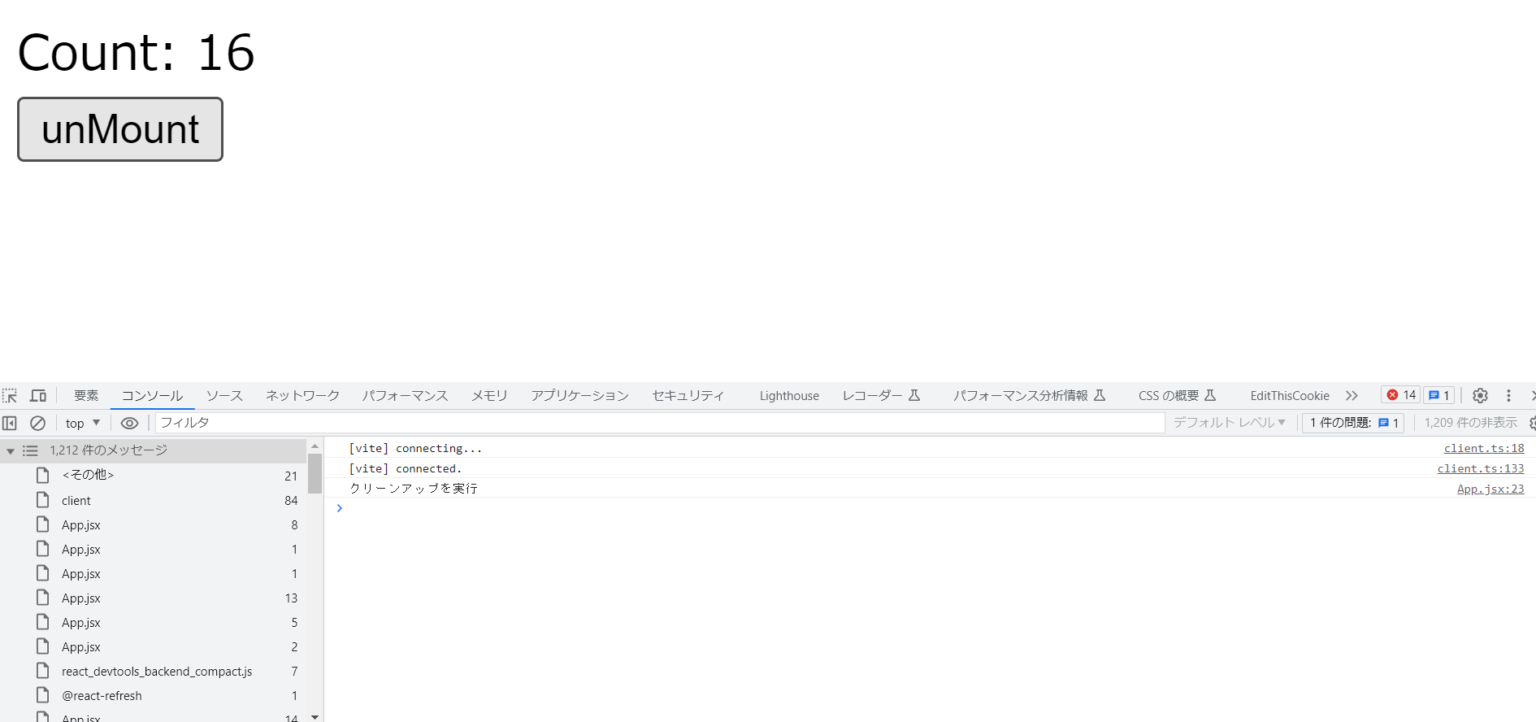
Task: Clear the console messages
Action: [x=36, y=422]
